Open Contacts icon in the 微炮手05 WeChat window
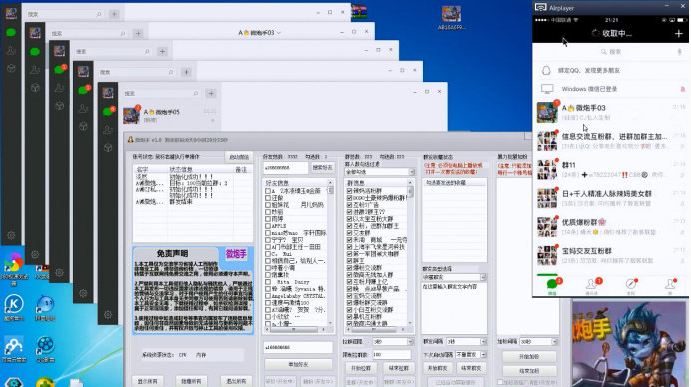Image resolution: width=691 pixels, height=387 pixels. [108, 130]
